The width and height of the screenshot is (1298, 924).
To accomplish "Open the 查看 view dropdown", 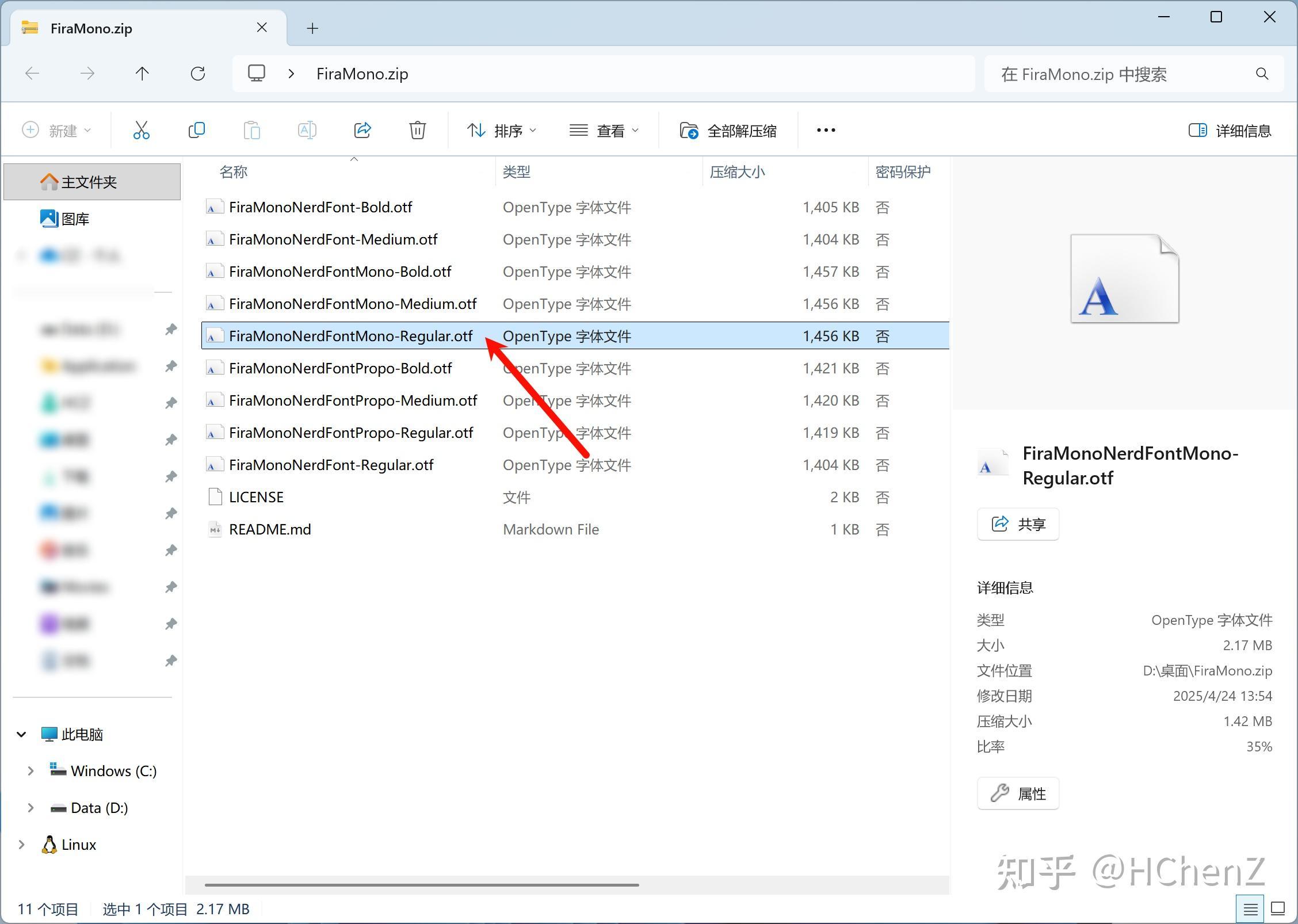I will (604, 131).
